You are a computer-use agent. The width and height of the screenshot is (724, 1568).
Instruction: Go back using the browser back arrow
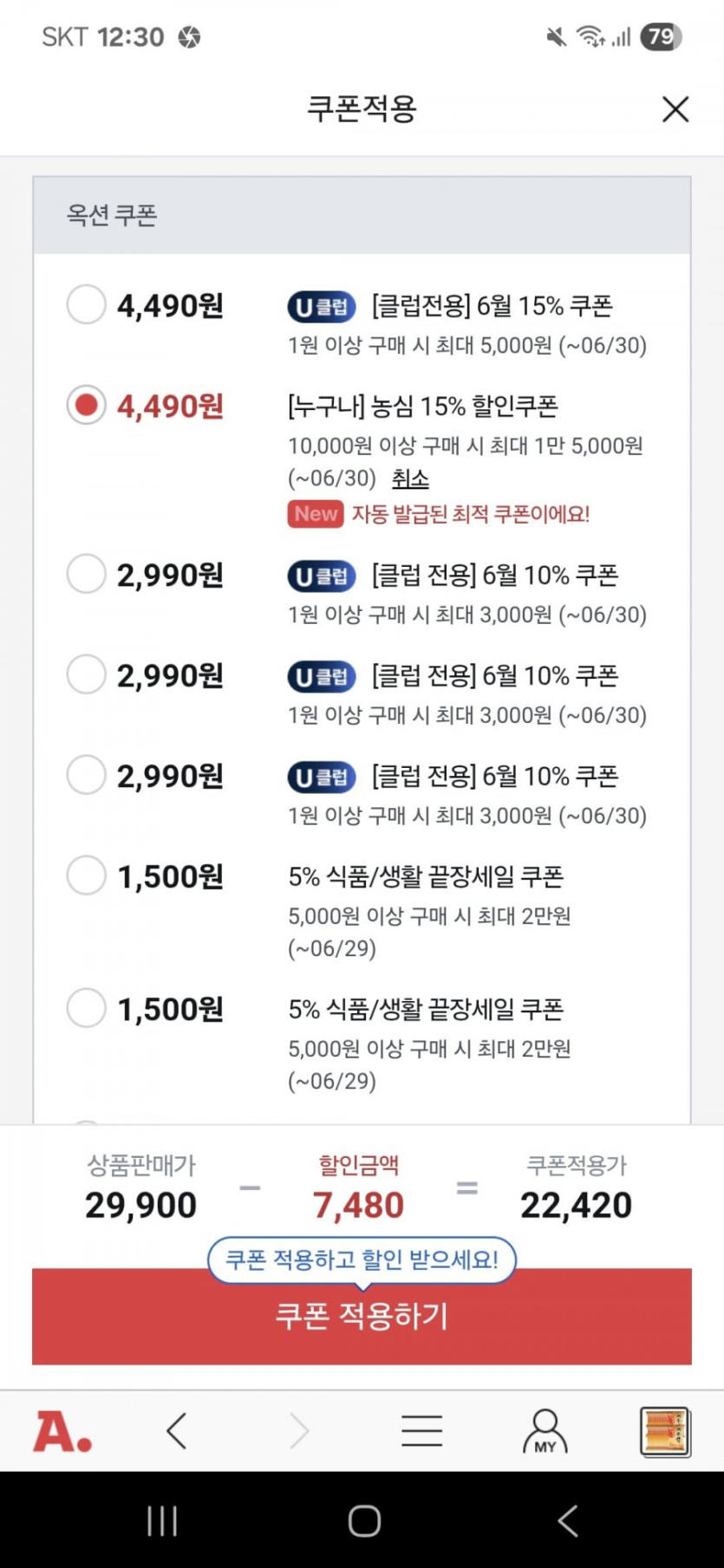click(x=177, y=1431)
